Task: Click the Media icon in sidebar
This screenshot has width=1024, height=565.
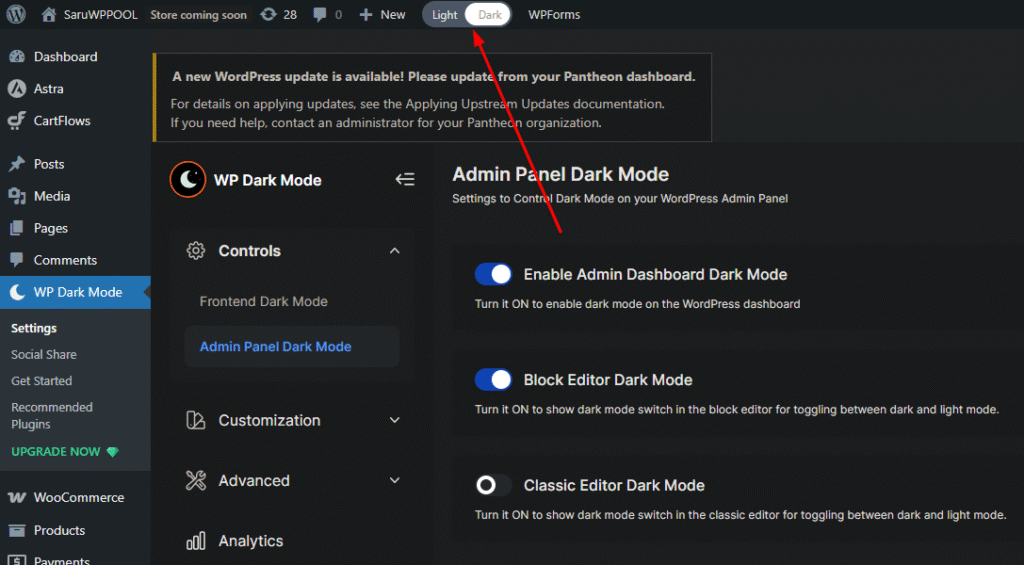Action: 17,196
